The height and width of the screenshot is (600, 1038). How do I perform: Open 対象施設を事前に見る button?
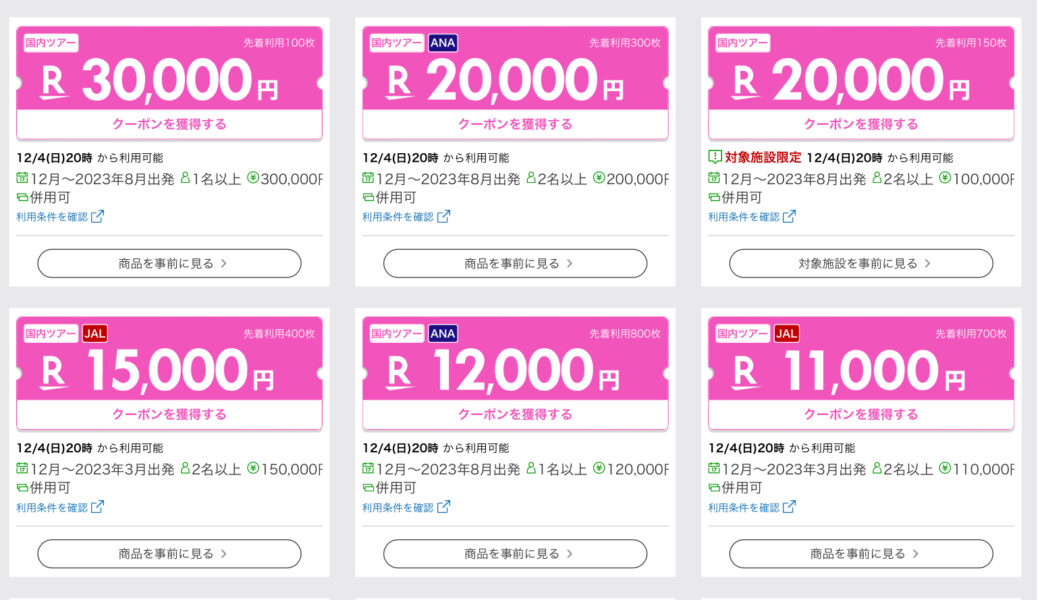[x=861, y=263]
